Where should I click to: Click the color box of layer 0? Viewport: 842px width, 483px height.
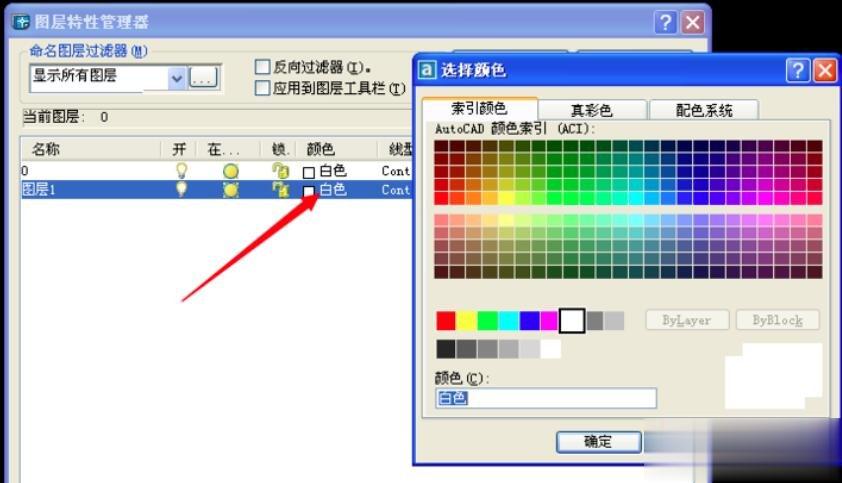pyautogui.click(x=309, y=172)
